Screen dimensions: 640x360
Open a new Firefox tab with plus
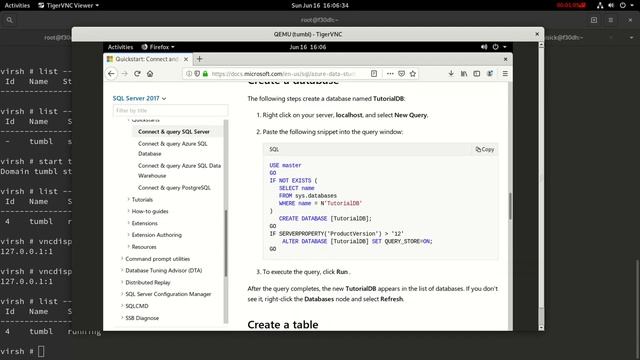tap(200, 59)
